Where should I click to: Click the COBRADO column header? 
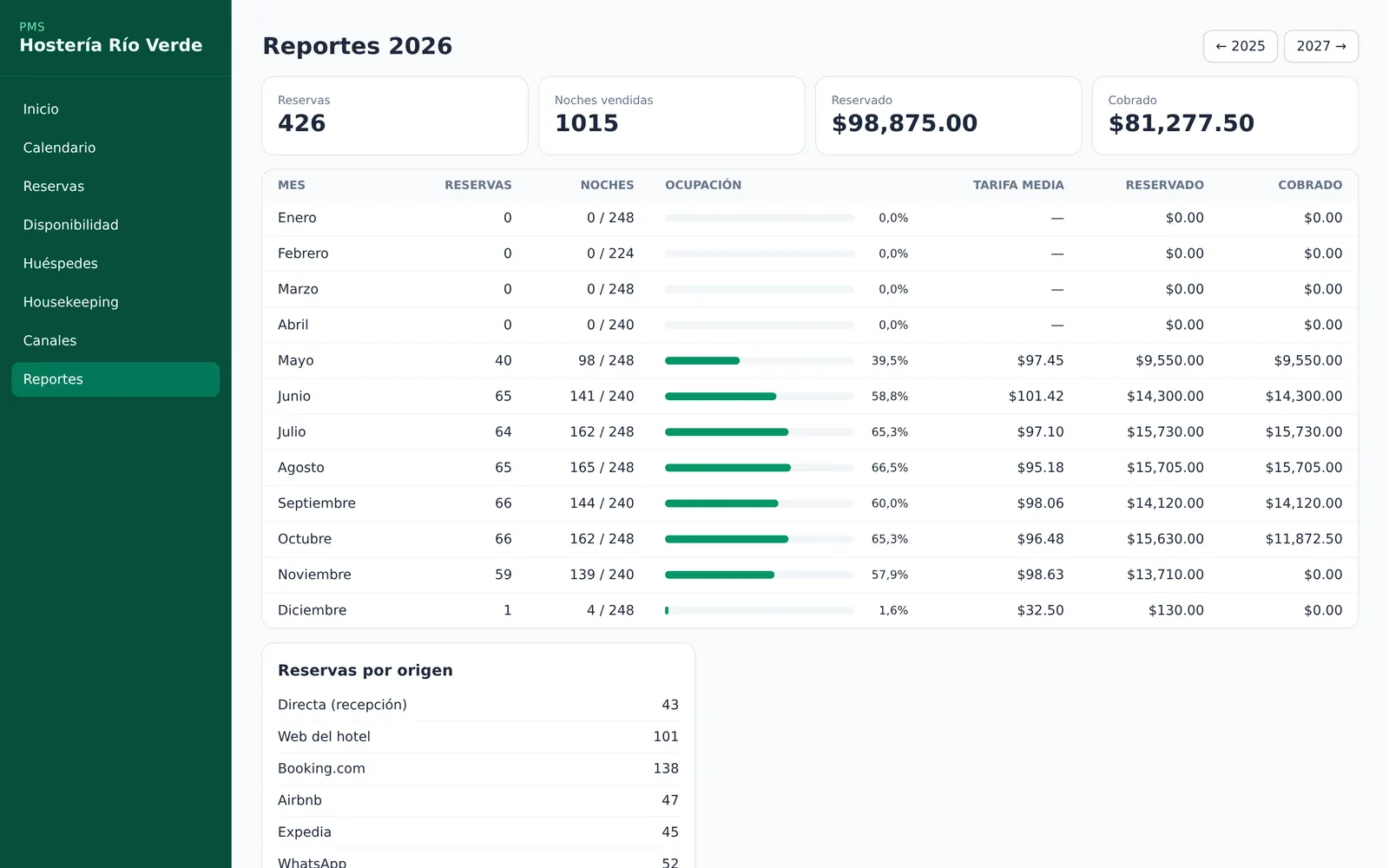pyautogui.click(x=1310, y=185)
